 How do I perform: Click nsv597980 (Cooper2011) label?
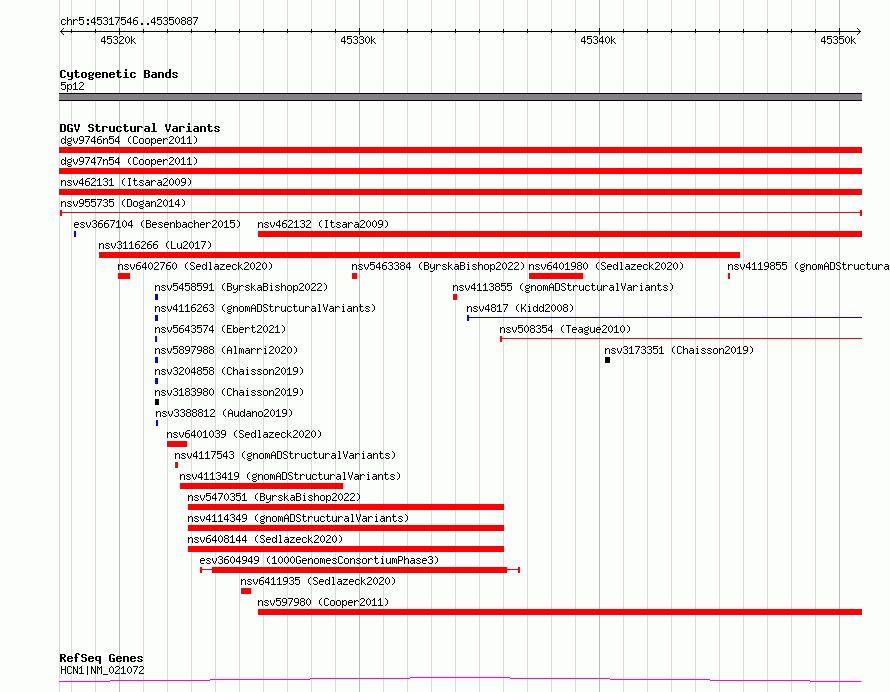(323, 602)
